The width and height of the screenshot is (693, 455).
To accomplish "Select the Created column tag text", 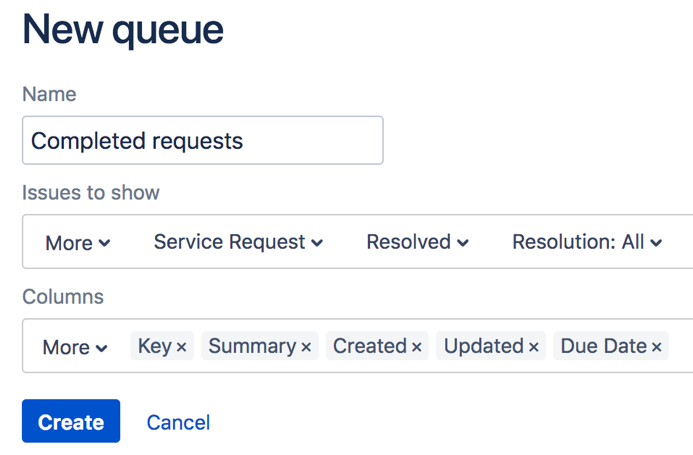I will [x=369, y=346].
